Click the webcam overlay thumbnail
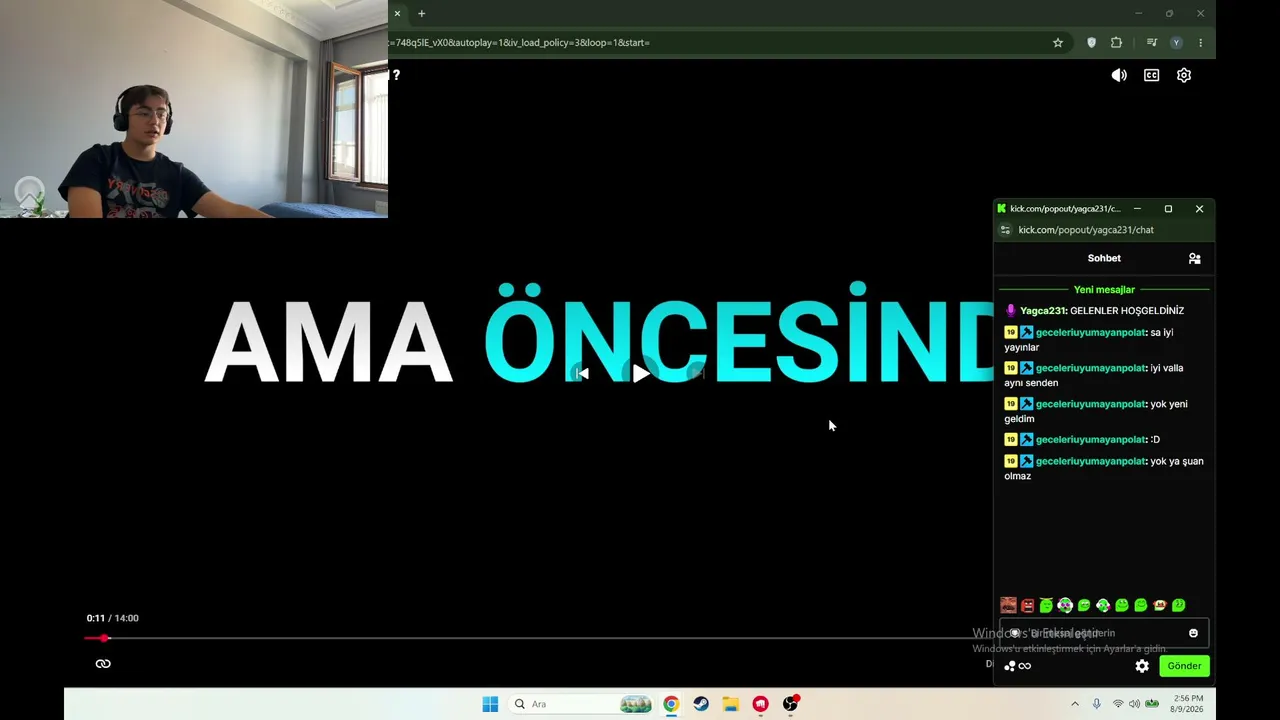Viewport: 1280px width, 720px height. 194,109
